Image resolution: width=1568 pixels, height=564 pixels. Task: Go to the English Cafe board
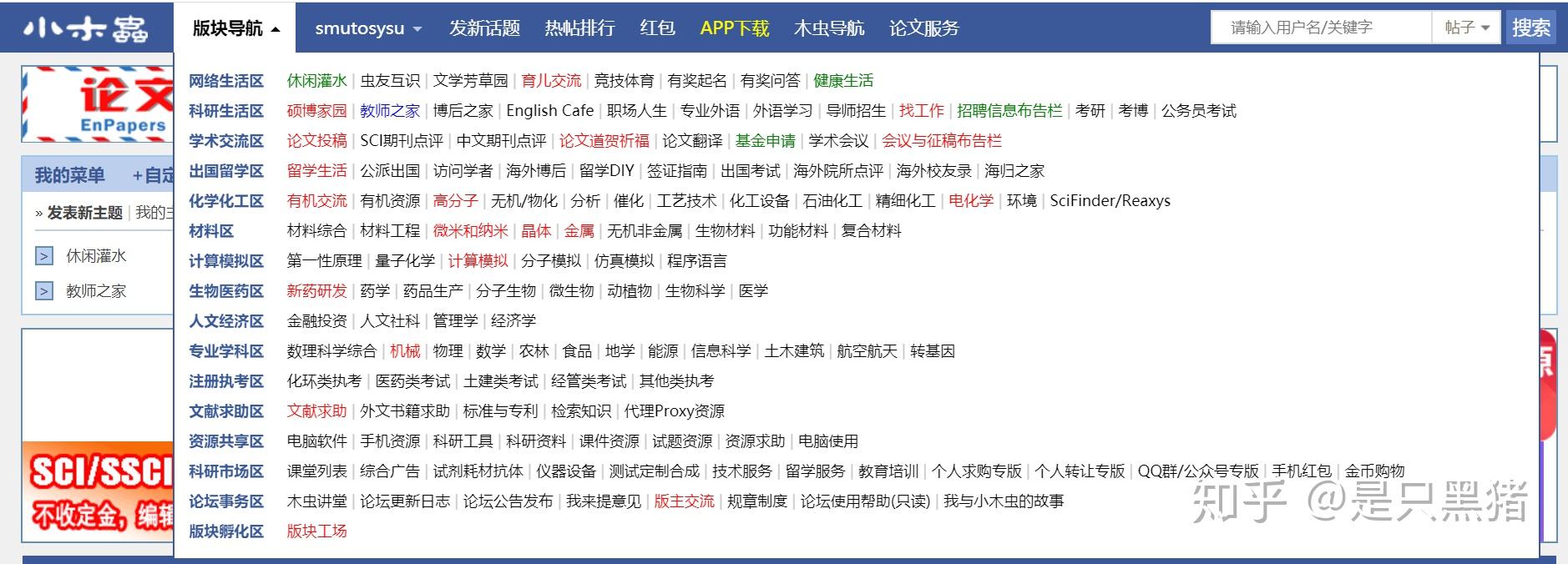click(550, 111)
